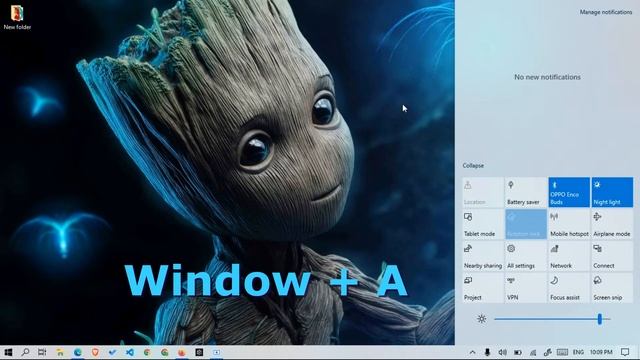Open All settings from quick actions
Image resolution: width=640 pixels, height=360 pixels.
525,256
